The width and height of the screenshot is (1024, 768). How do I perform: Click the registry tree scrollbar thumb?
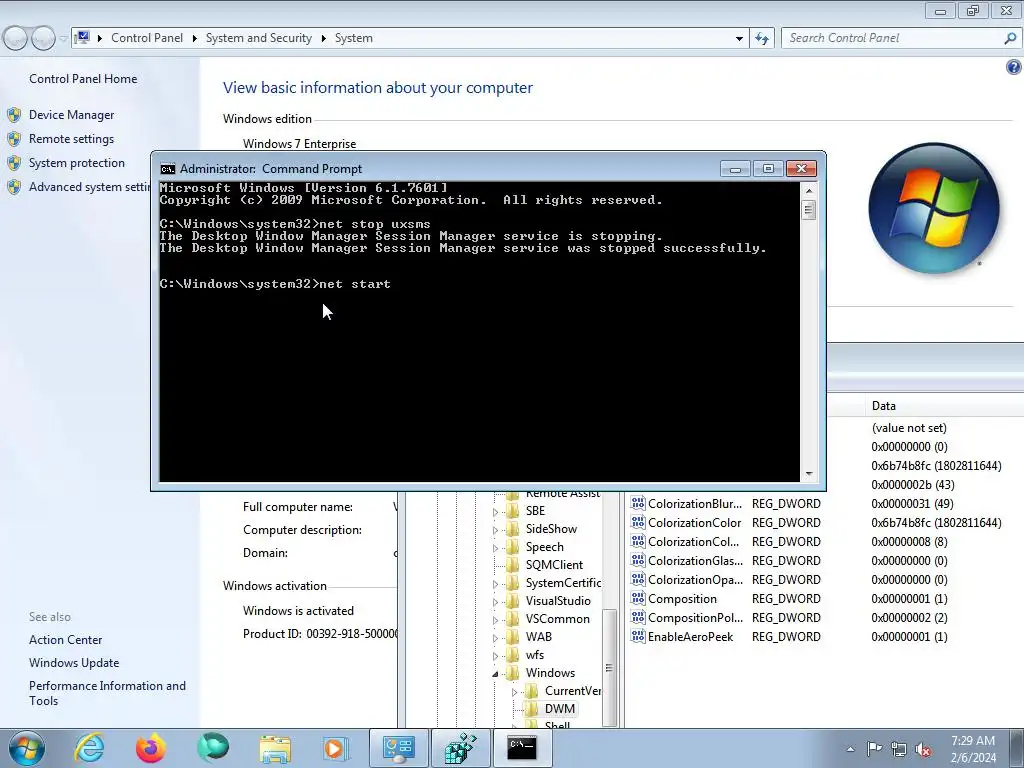(x=609, y=666)
